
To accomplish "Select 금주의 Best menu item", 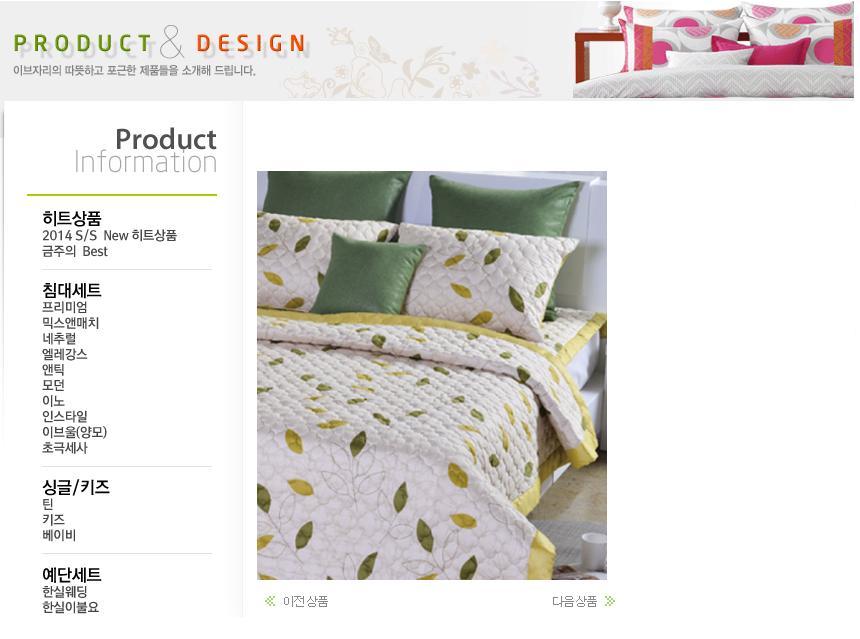I will (75, 251).
